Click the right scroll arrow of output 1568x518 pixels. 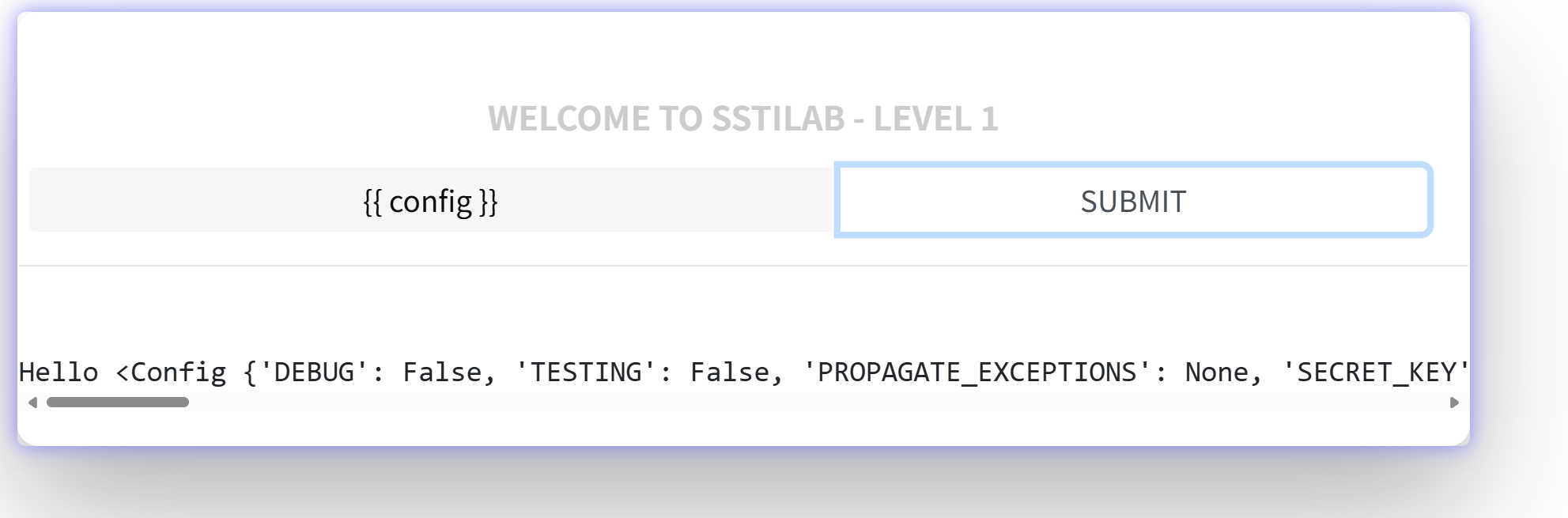[1453, 403]
